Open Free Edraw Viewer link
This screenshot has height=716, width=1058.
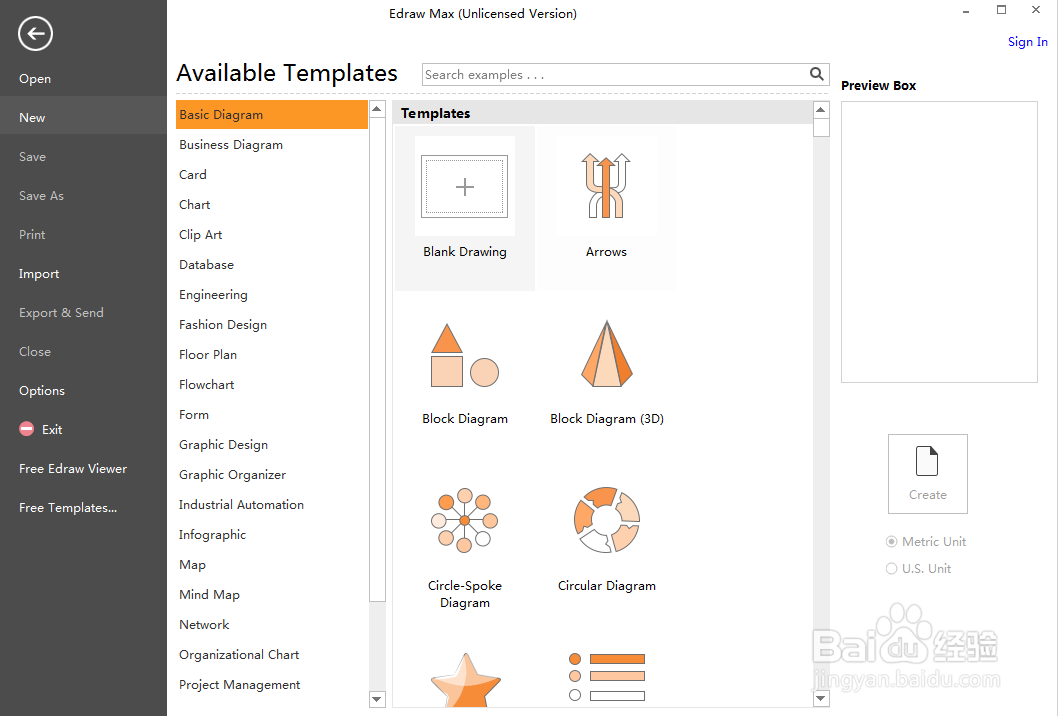(x=73, y=468)
